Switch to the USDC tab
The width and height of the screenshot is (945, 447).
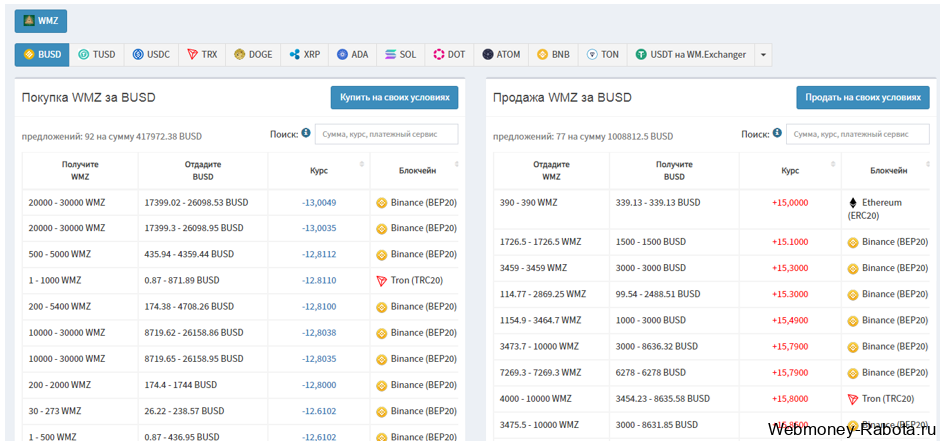tap(151, 54)
